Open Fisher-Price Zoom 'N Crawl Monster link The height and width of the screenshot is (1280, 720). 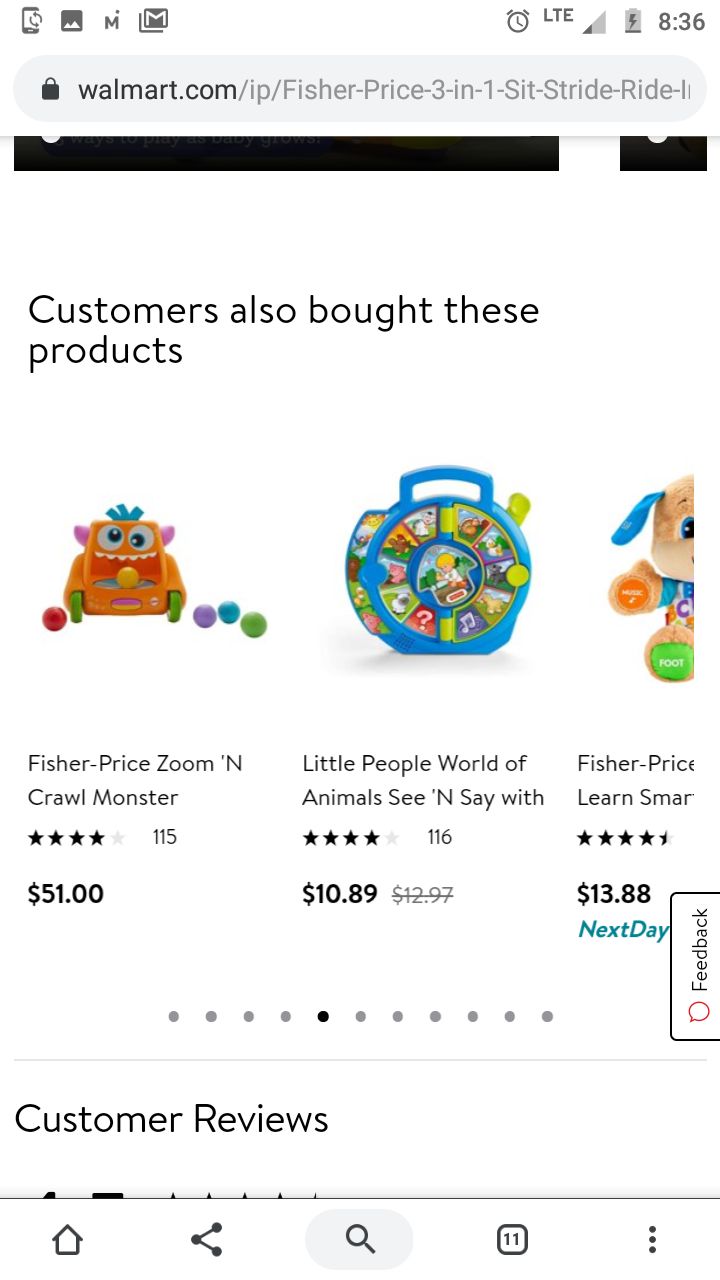(x=135, y=780)
